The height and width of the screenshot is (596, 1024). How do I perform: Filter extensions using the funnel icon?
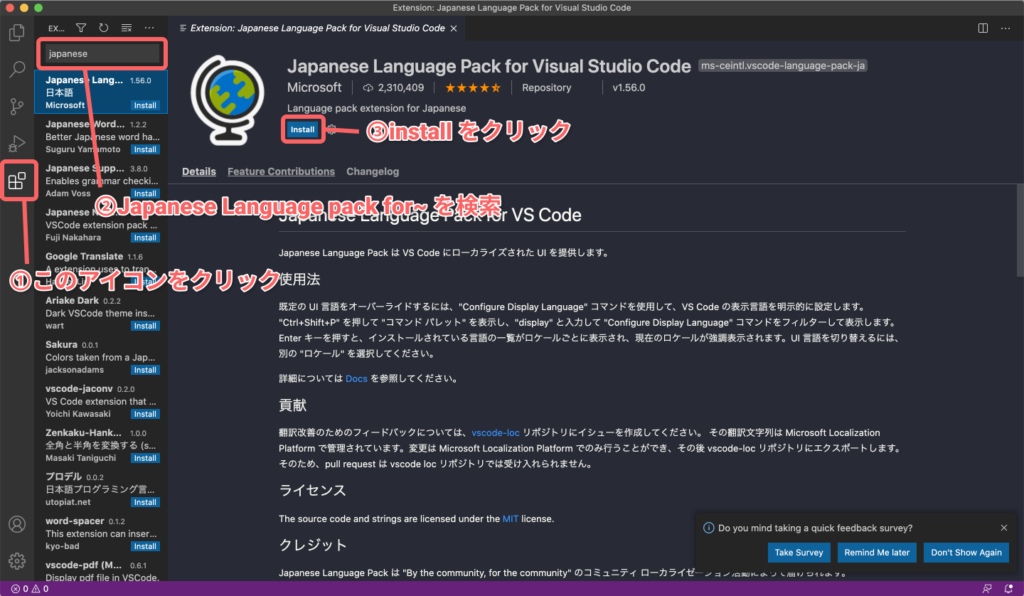(81, 28)
